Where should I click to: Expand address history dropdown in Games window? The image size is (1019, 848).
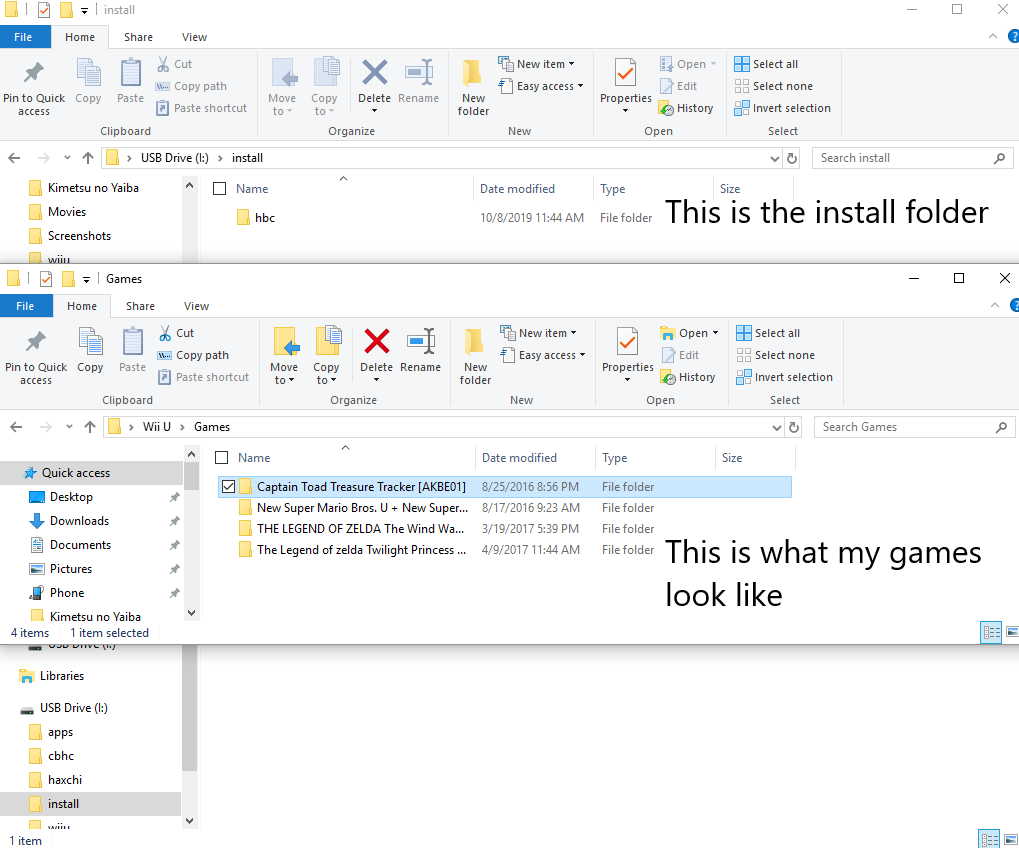coord(777,427)
